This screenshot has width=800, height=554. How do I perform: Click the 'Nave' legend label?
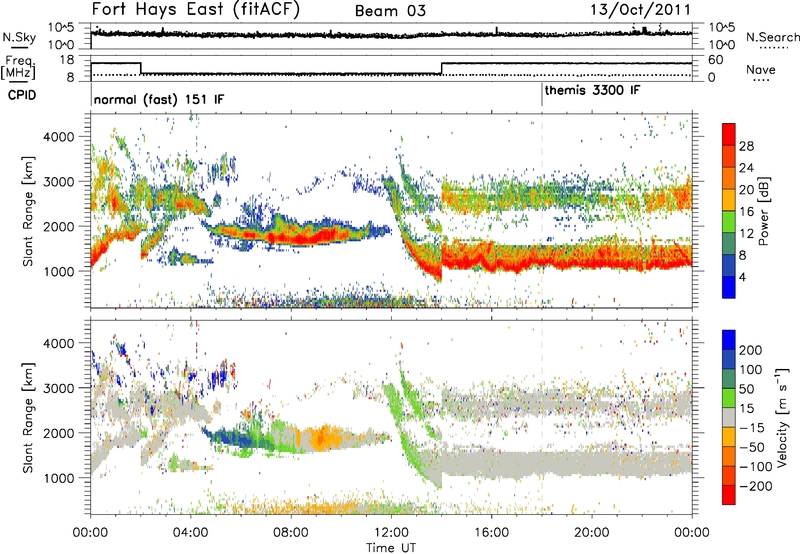point(761,70)
